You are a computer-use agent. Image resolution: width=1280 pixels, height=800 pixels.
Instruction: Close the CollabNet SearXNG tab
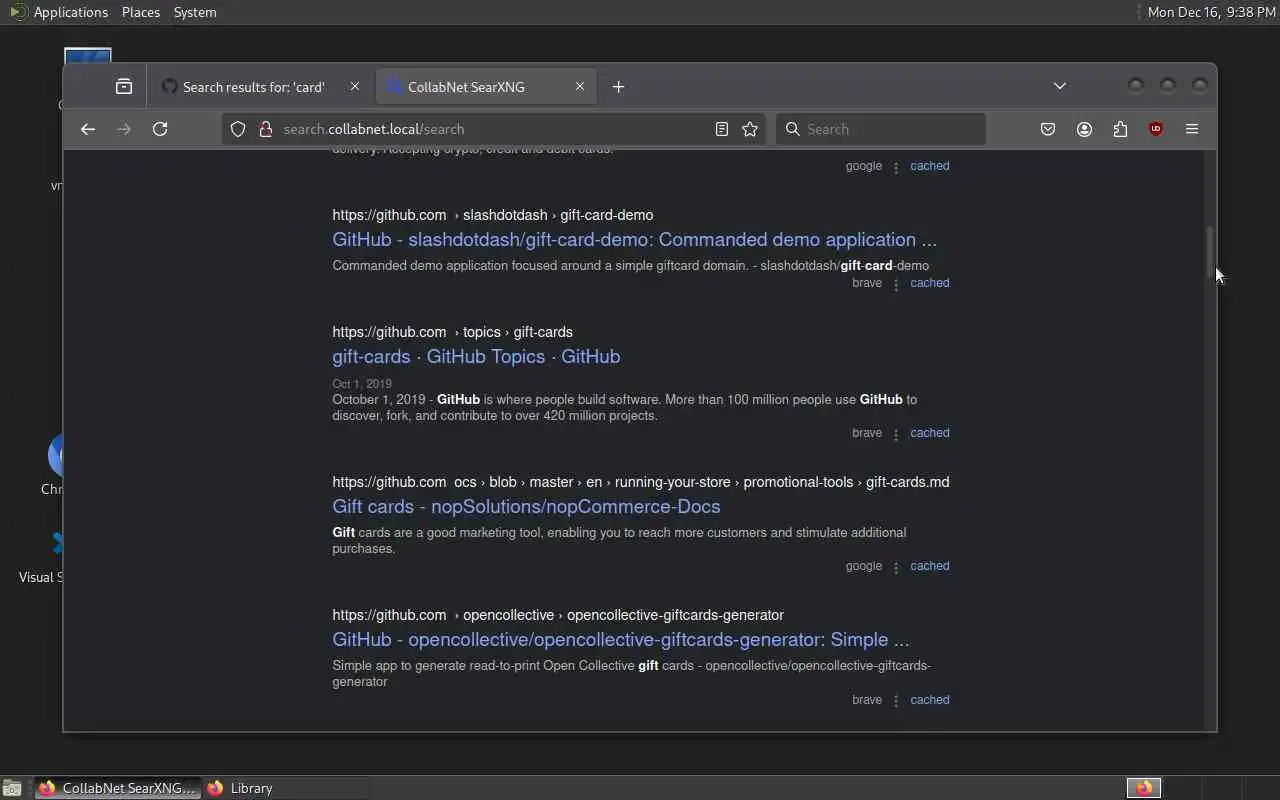(580, 87)
